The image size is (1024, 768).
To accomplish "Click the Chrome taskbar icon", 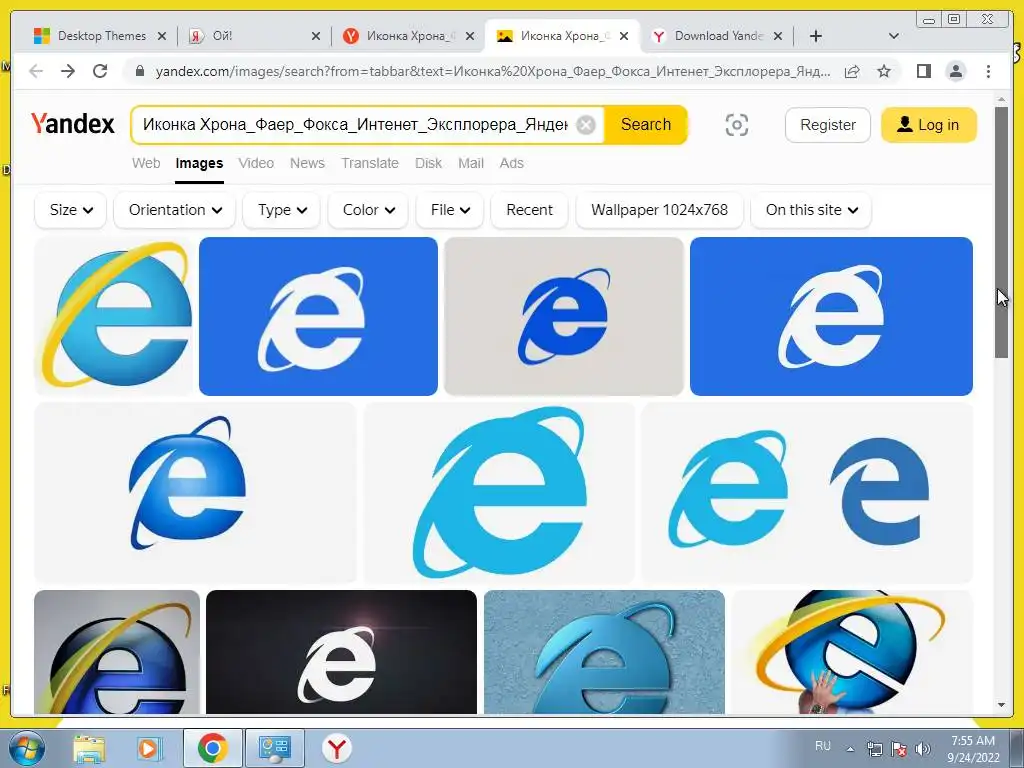I will pos(212,748).
